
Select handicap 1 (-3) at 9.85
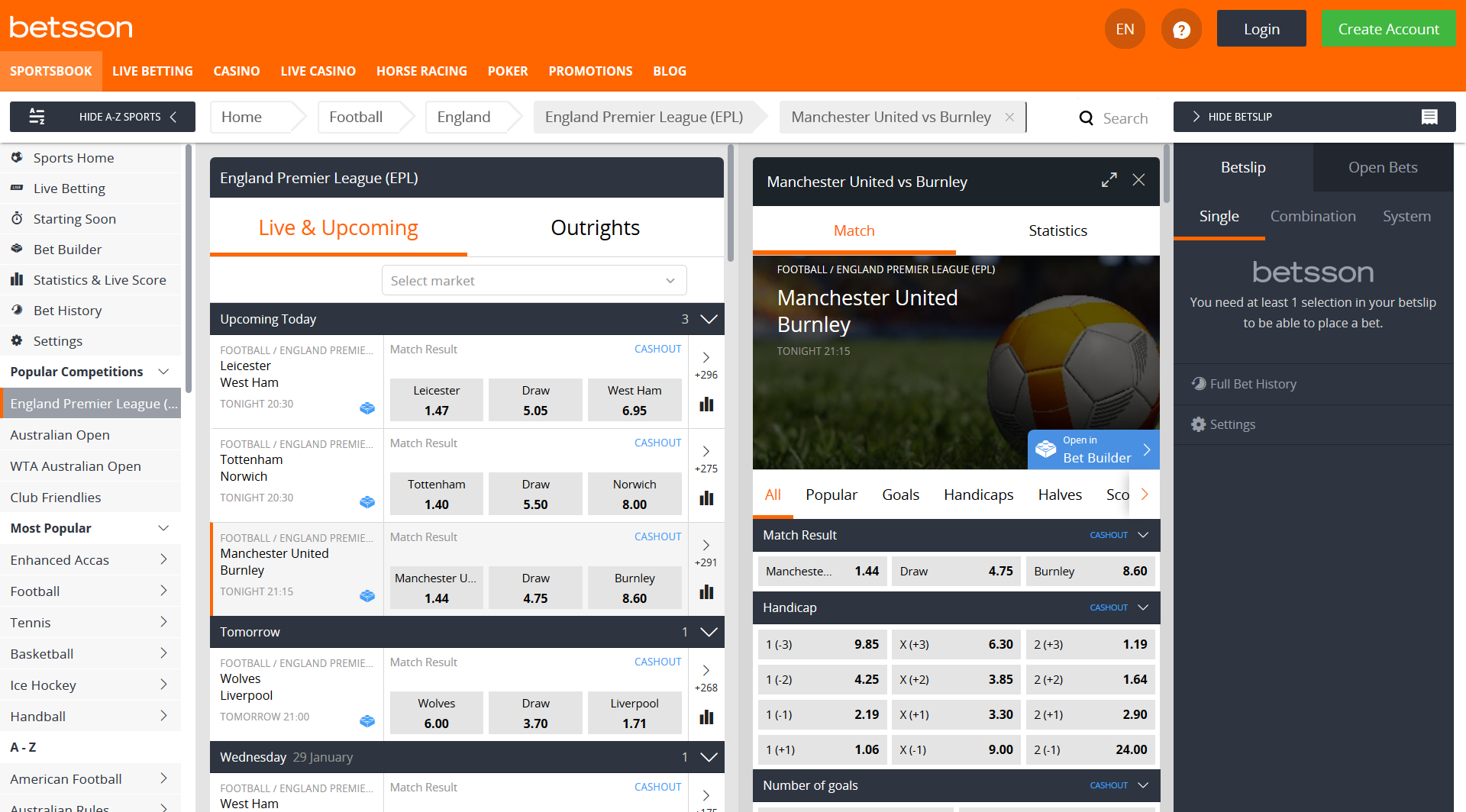(822, 644)
